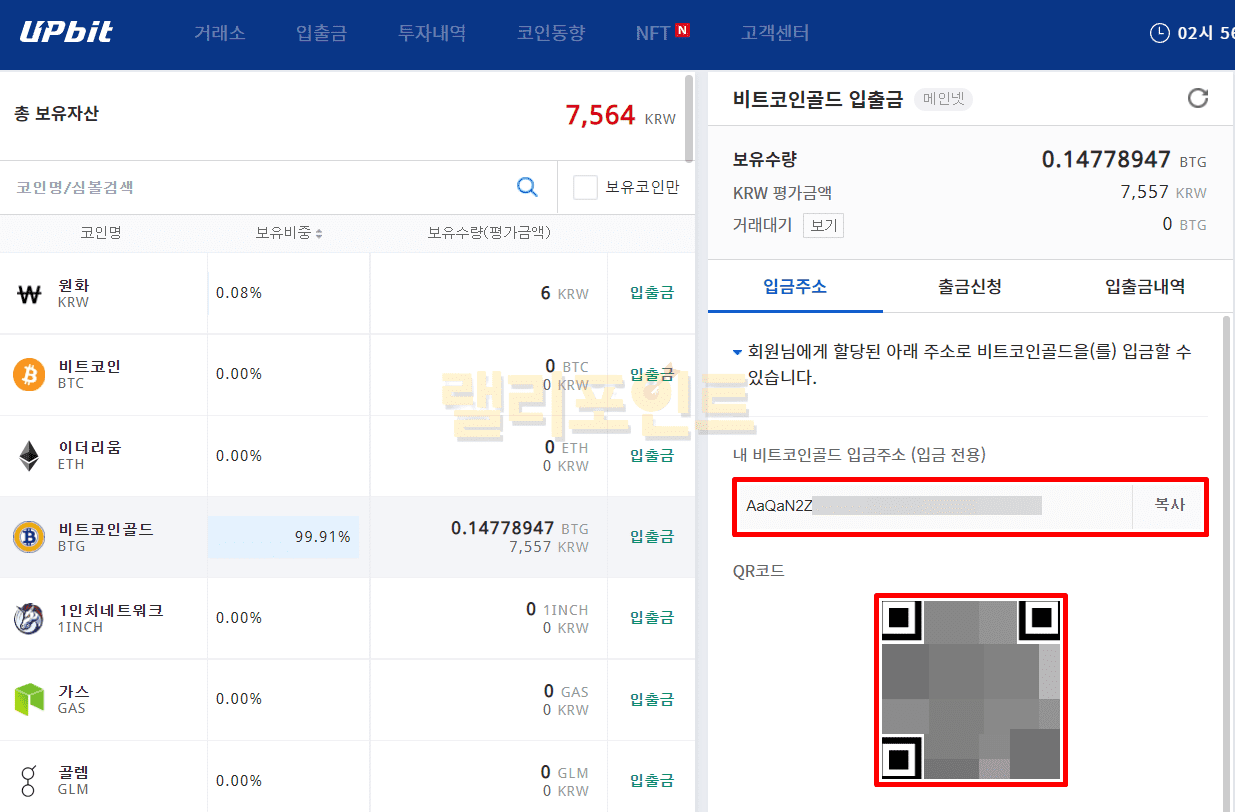
Task: Click the UPbit logo
Action: [x=67, y=32]
